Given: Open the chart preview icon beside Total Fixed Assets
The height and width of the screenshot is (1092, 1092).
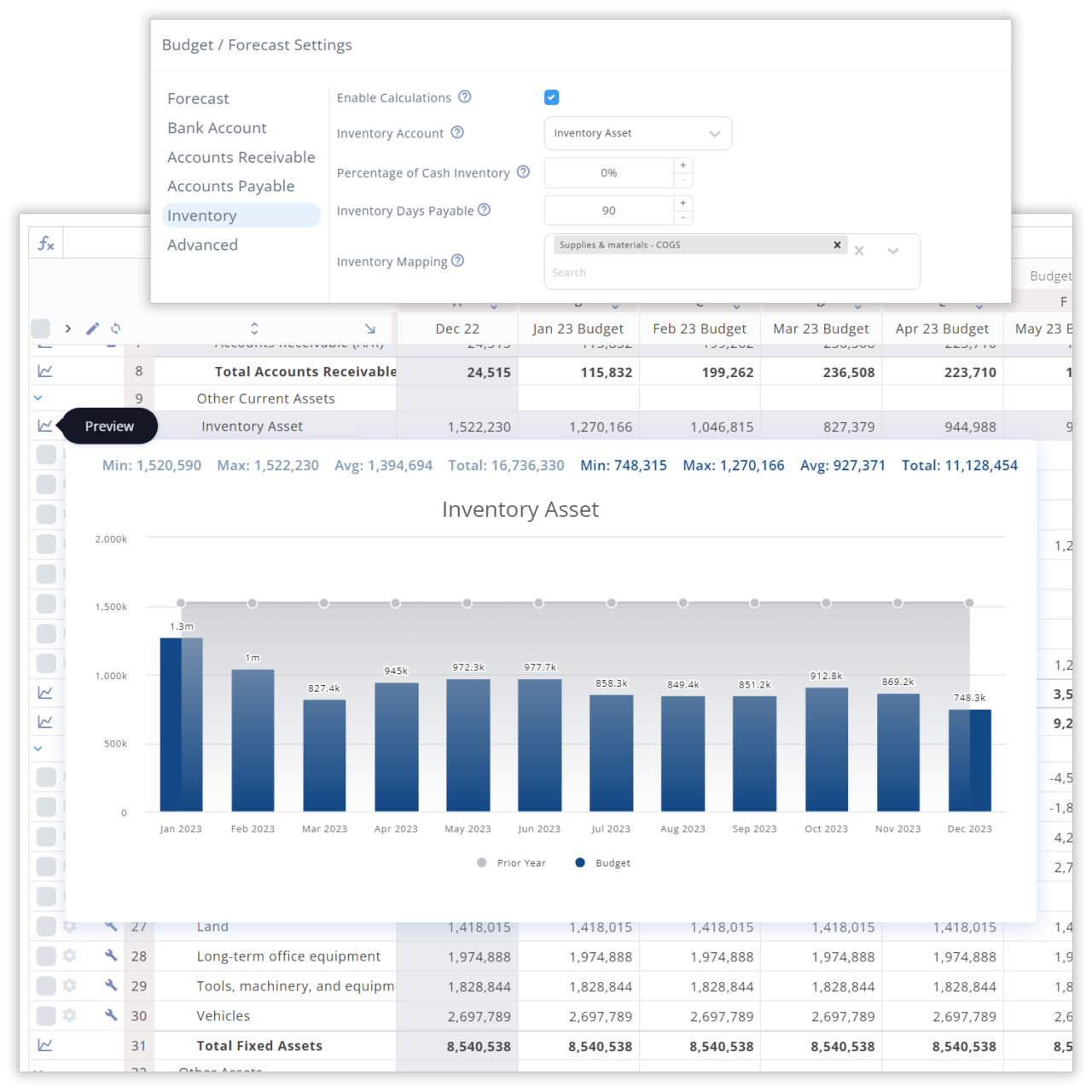Looking at the screenshot, I should 46,1044.
